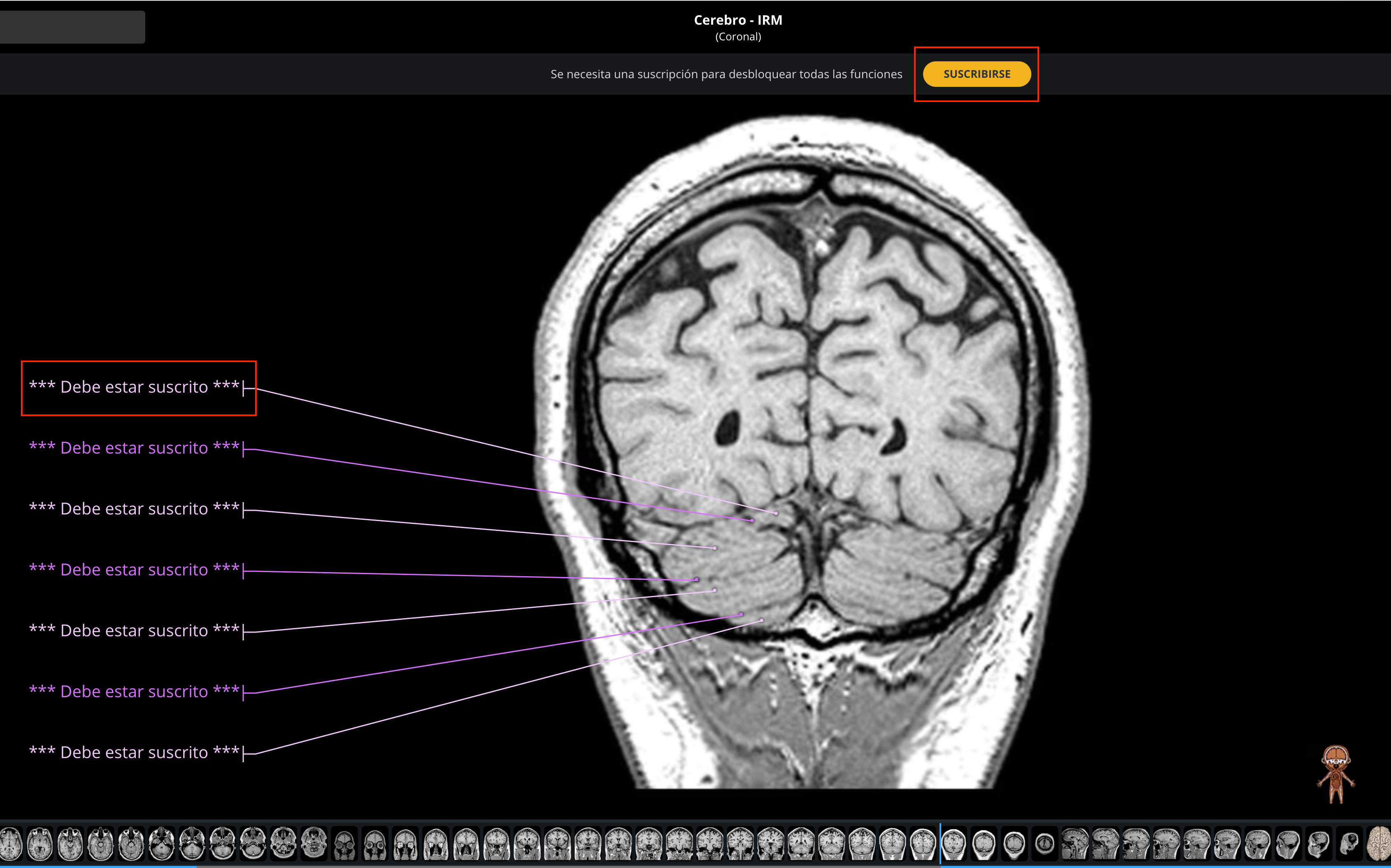Click the lowest purple 'Debe estar suscrito' label

pos(134,692)
